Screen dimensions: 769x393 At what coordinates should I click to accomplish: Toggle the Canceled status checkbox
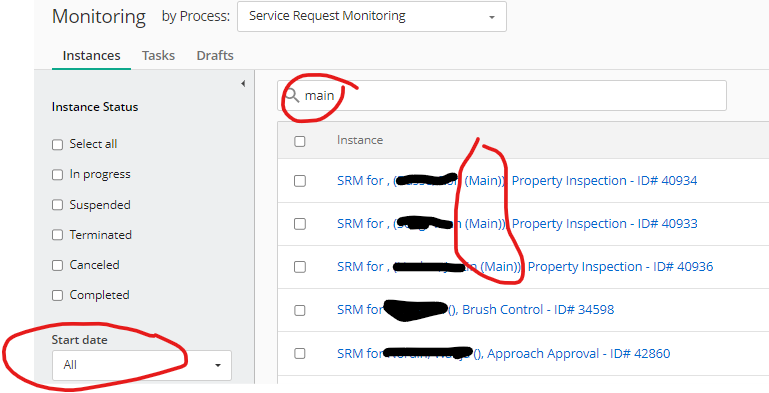57,265
